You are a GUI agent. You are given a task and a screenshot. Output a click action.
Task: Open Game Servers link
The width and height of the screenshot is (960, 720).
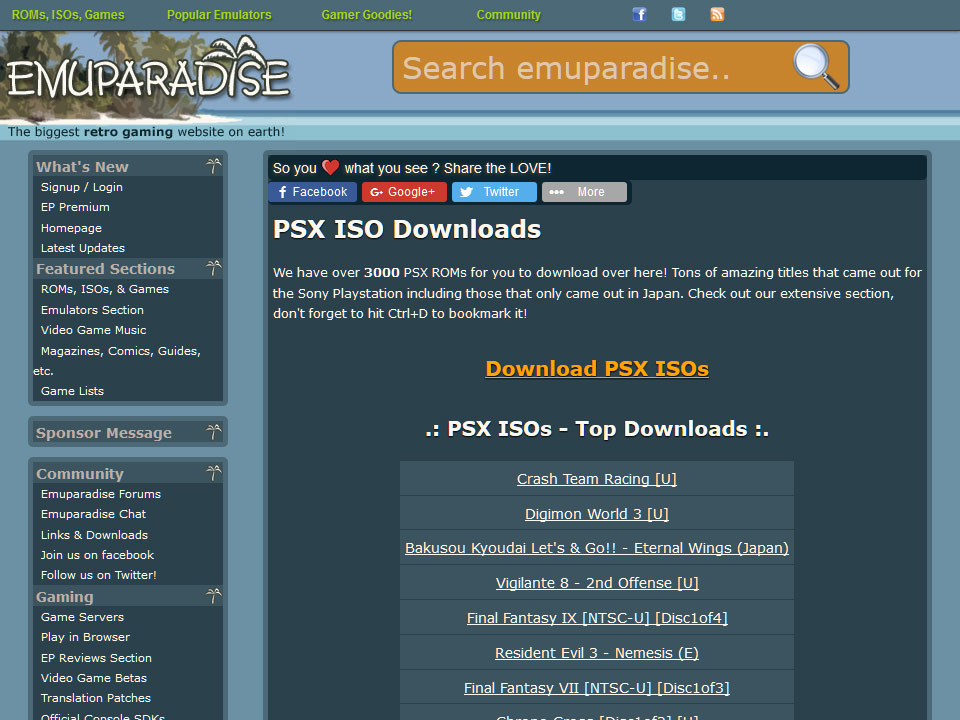[x=83, y=617]
